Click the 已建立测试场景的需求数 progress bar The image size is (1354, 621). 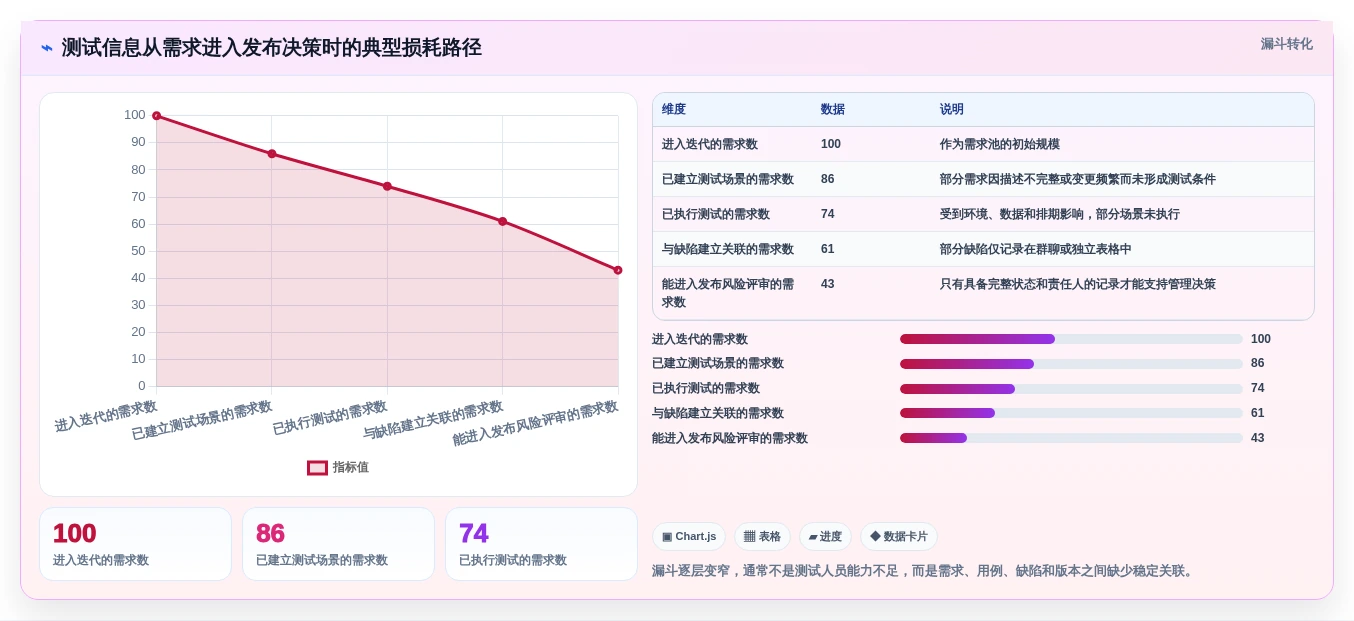[1071, 364]
